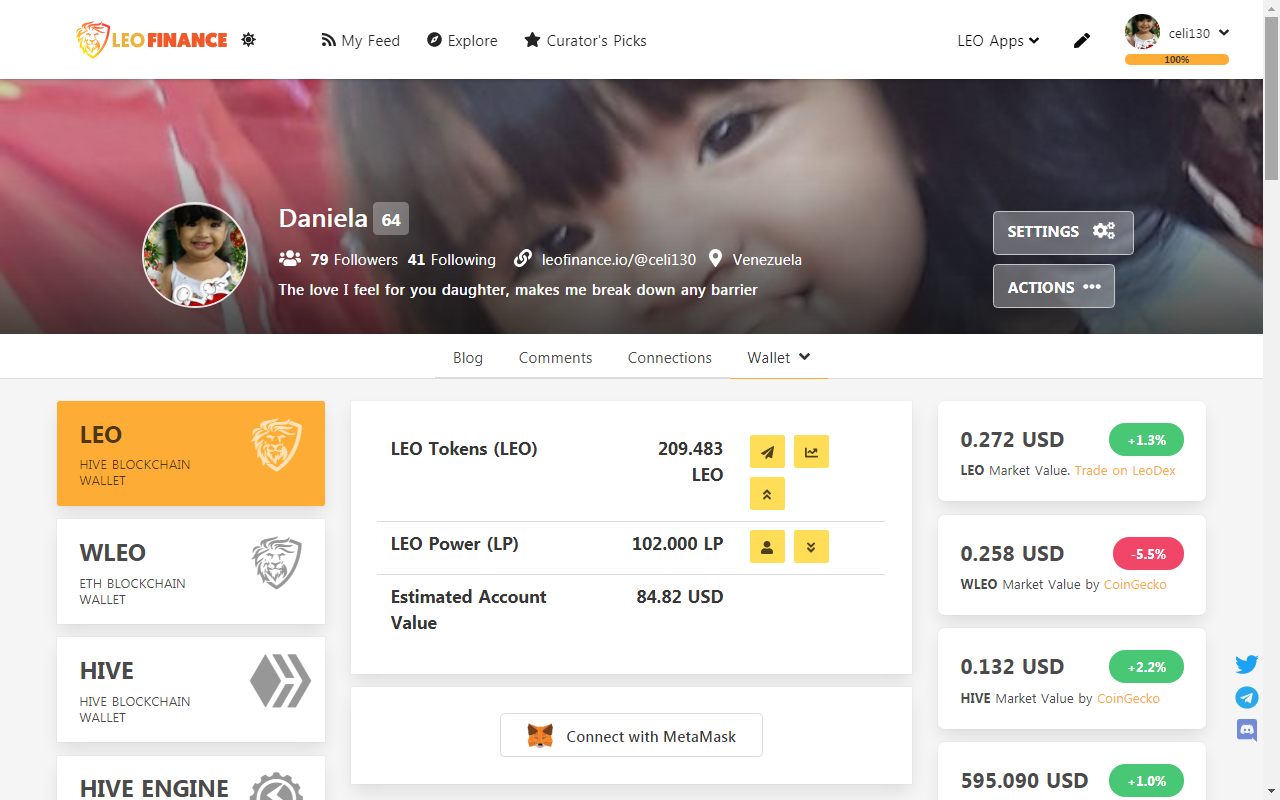Go to the Explore page
This screenshot has height=800, width=1280.
tap(462, 40)
